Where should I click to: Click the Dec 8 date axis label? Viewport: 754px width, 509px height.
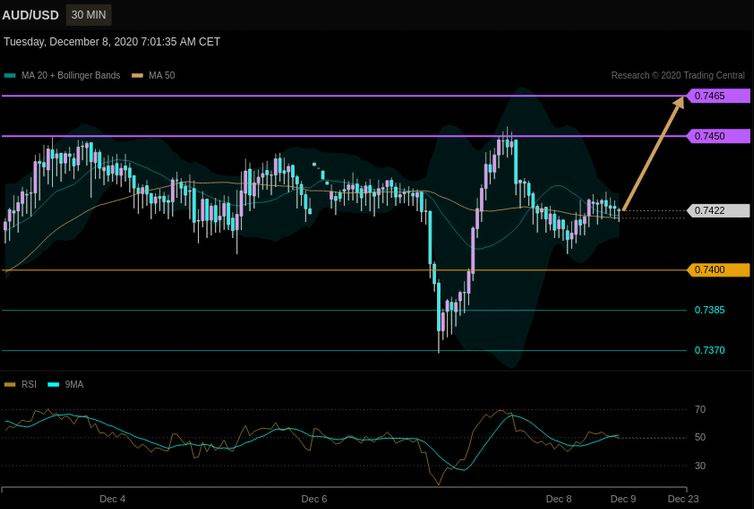coord(559,499)
